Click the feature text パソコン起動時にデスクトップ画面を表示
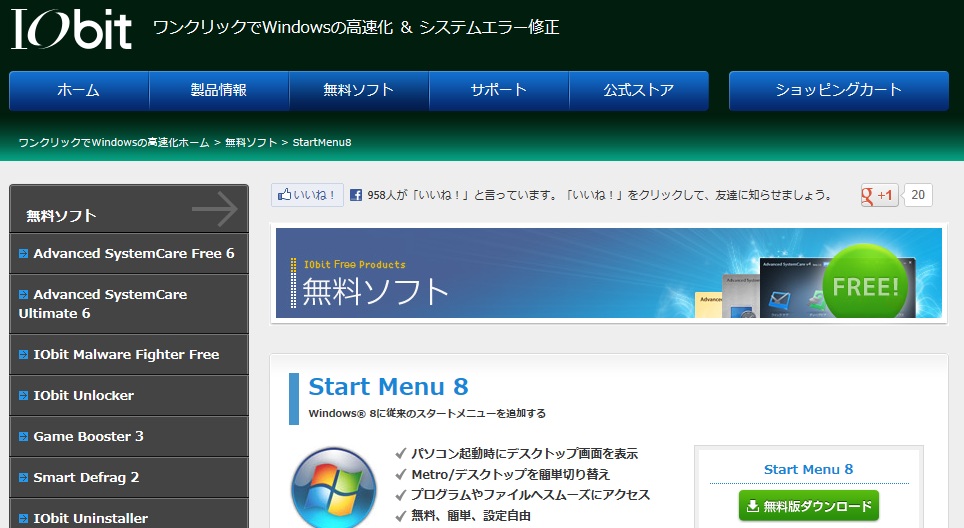Screen dimensions: 964x528 [524, 454]
